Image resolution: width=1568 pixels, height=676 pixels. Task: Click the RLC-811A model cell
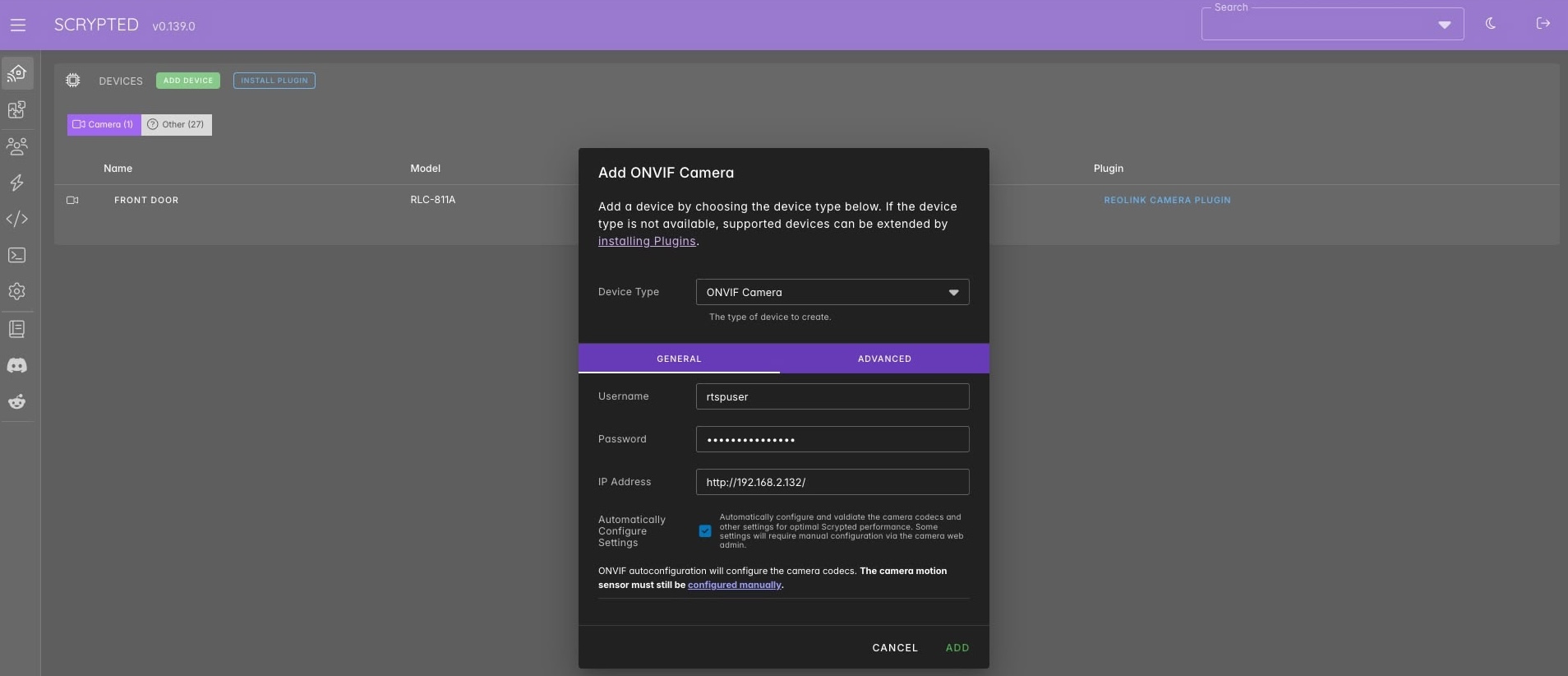pyautogui.click(x=433, y=200)
